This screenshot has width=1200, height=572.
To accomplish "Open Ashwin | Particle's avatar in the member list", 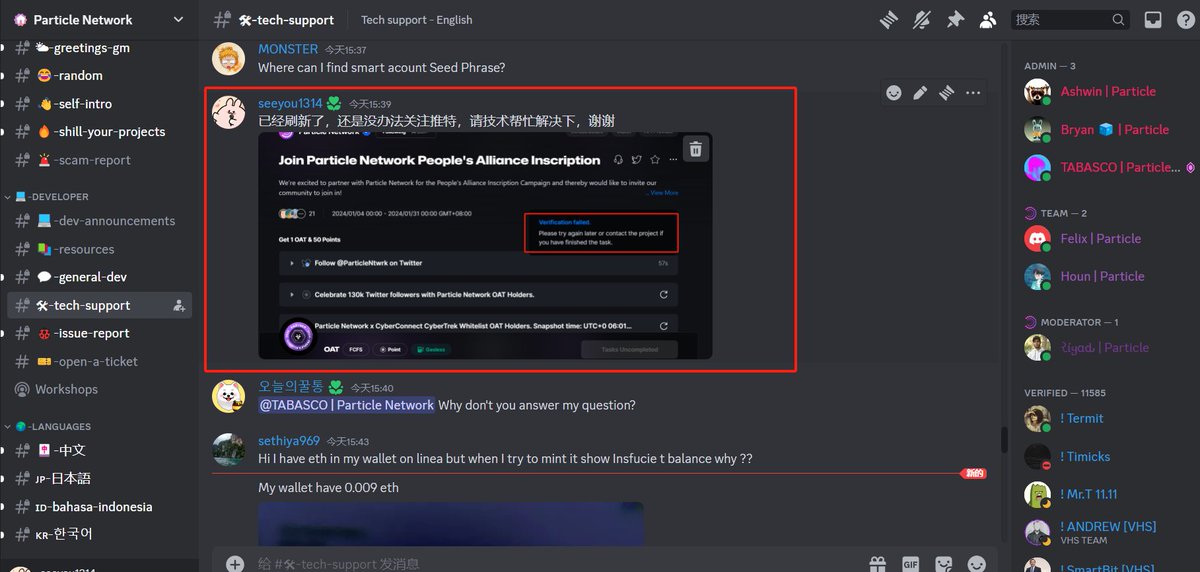I will pyautogui.click(x=1038, y=91).
